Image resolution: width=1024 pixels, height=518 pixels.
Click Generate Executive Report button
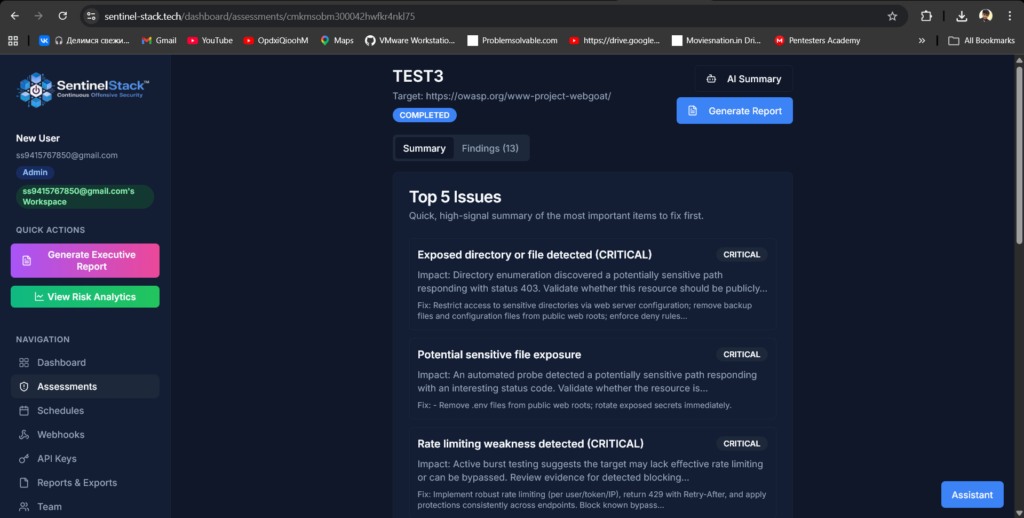click(85, 261)
